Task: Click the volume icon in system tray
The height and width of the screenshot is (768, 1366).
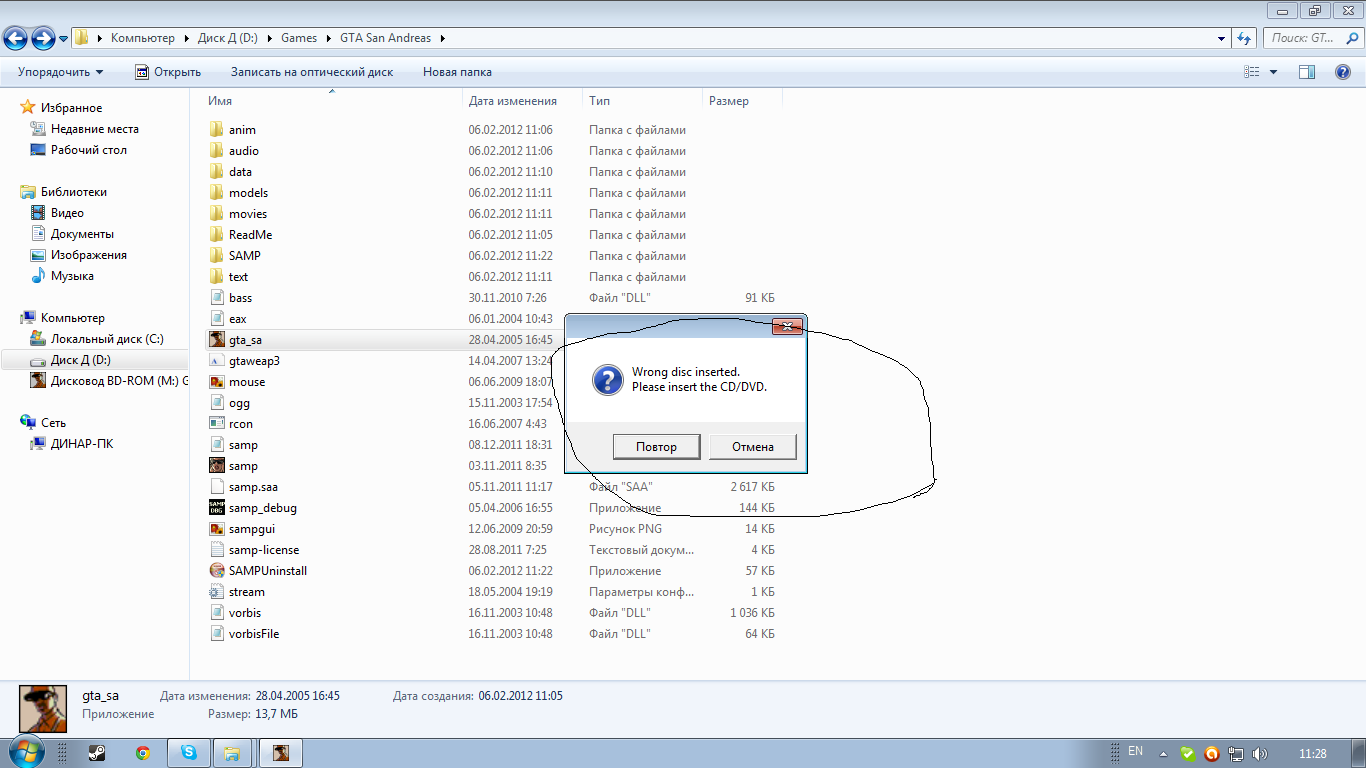Action: [1258, 754]
